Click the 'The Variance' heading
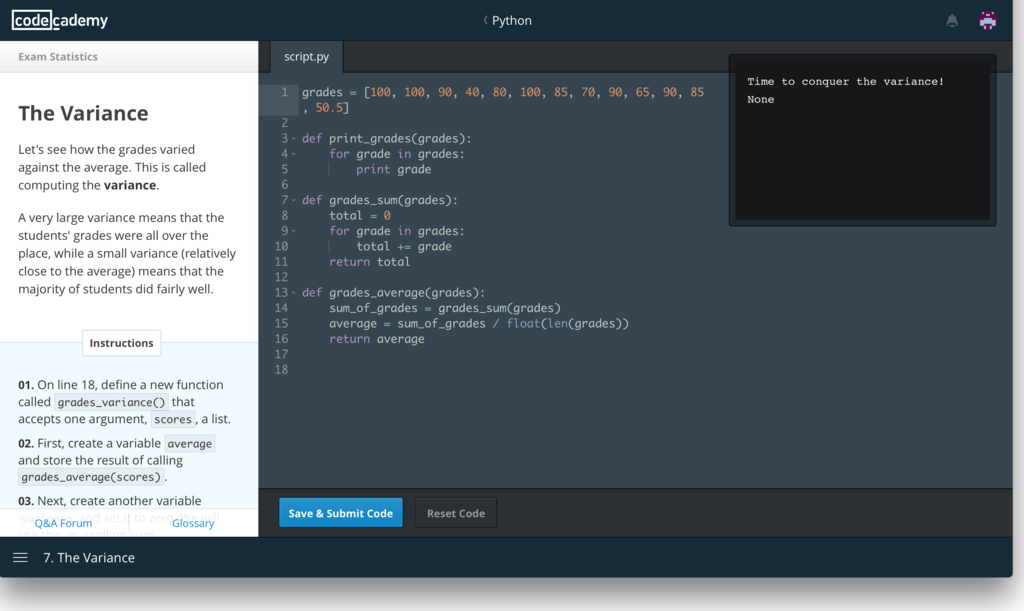 [x=83, y=113]
